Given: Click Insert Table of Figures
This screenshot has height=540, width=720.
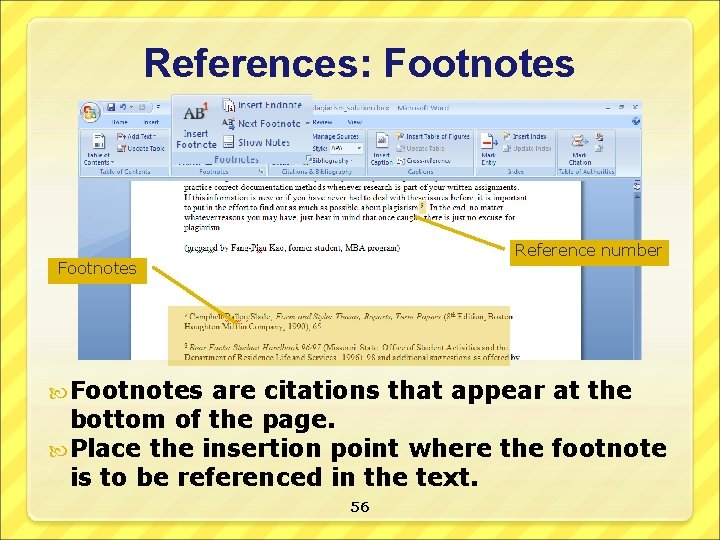Looking at the screenshot, I should click(433, 136).
